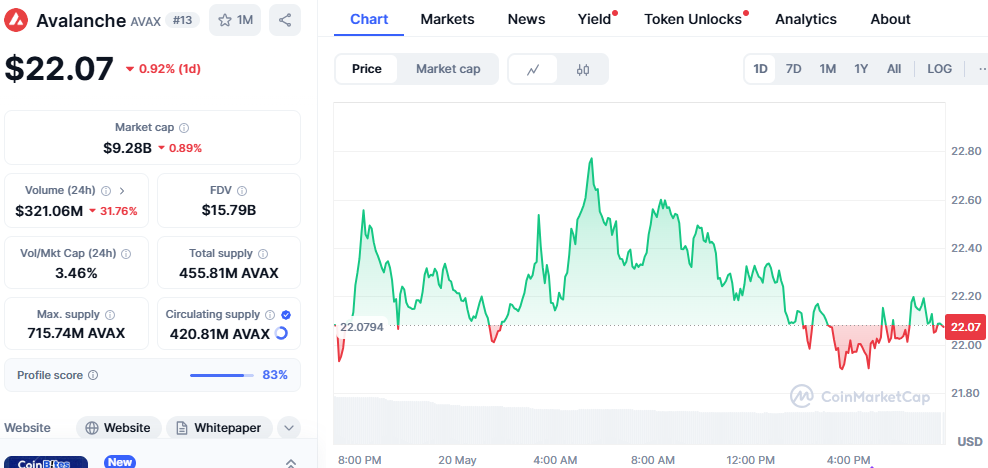Switch to candlestick chart icon
This screenshot has width=988, height=468.
[x=583, y=69]
